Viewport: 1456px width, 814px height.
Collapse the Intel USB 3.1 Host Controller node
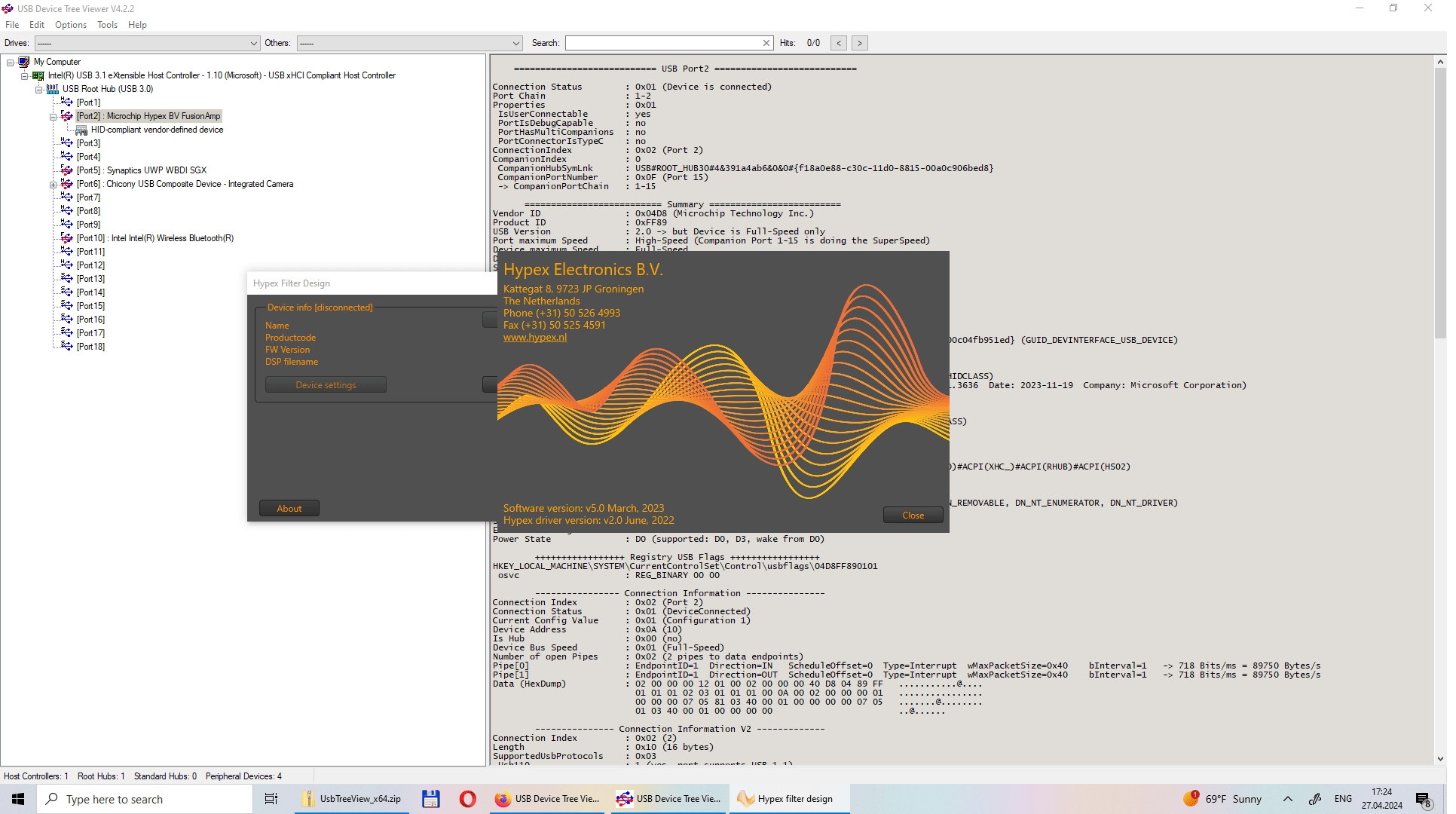point(25,76)
